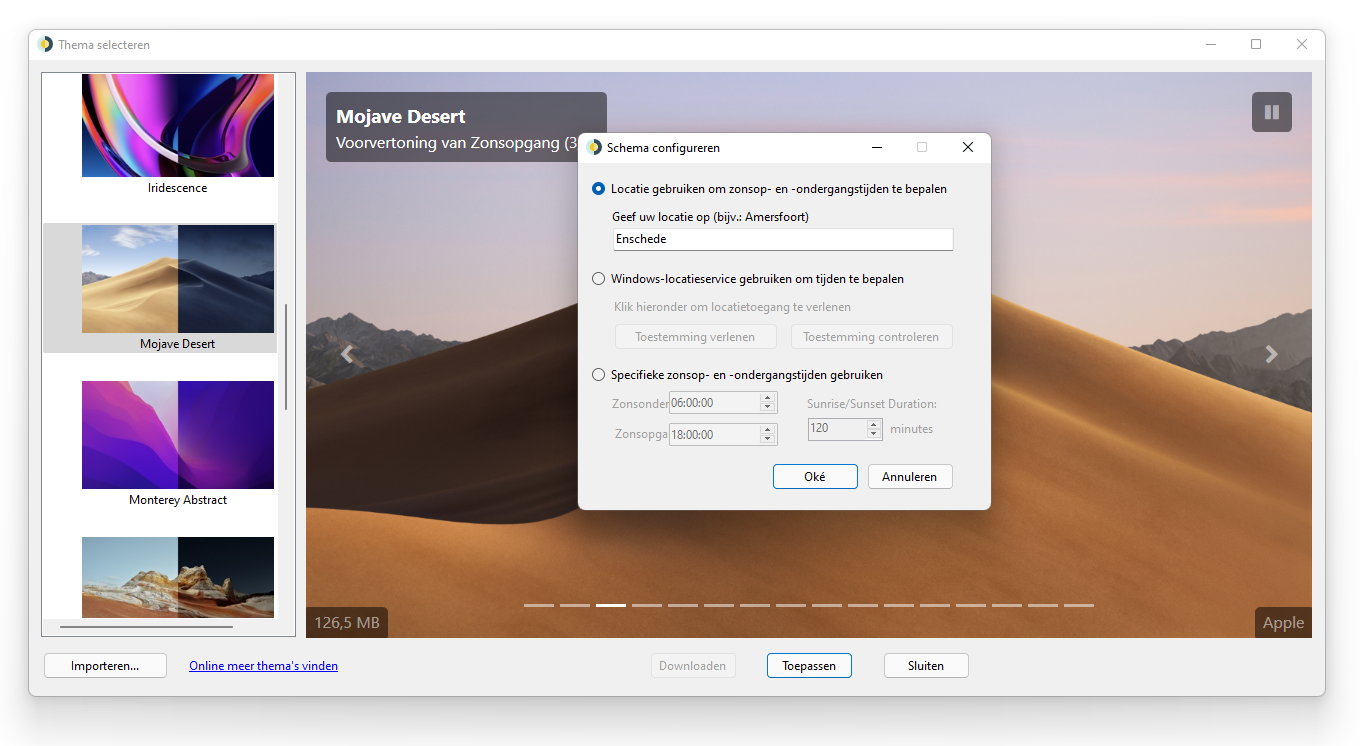Viewport: 1360px width, 746px height.
Task: Go to next preview image arrow
Action: (1271, 354)
